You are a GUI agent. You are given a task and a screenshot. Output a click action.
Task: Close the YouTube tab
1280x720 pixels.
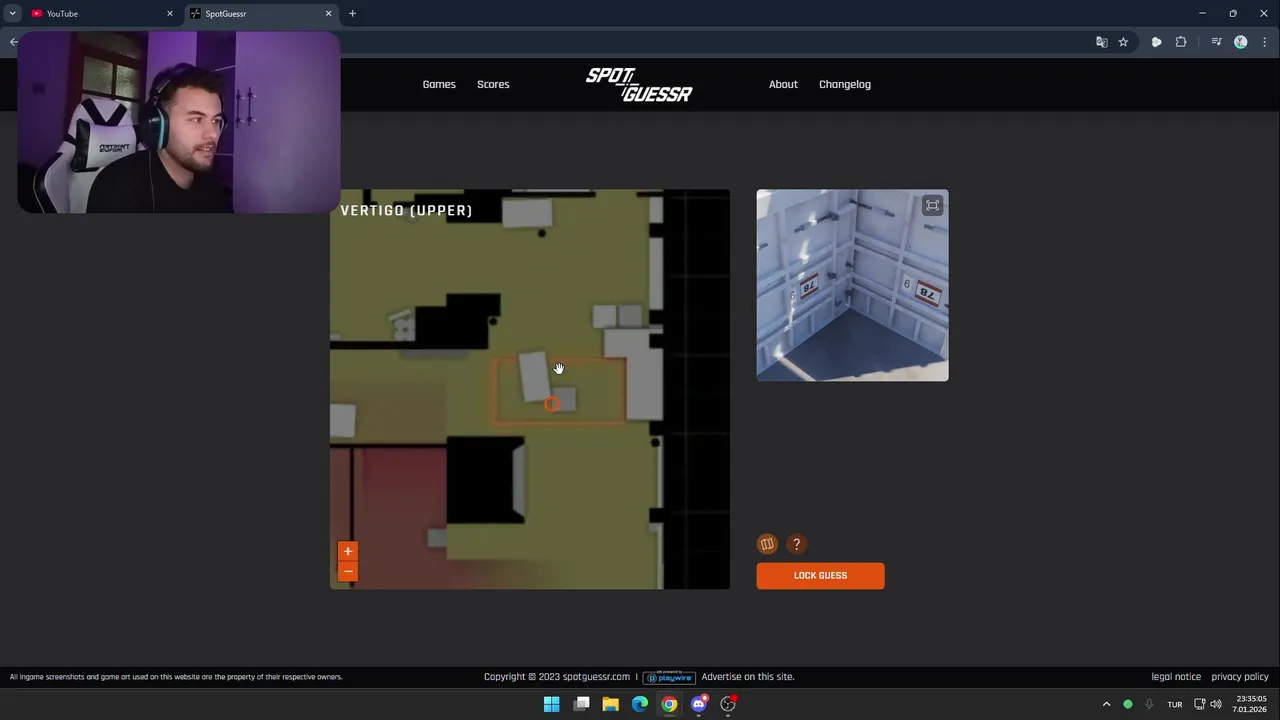[x=169, y=13]
